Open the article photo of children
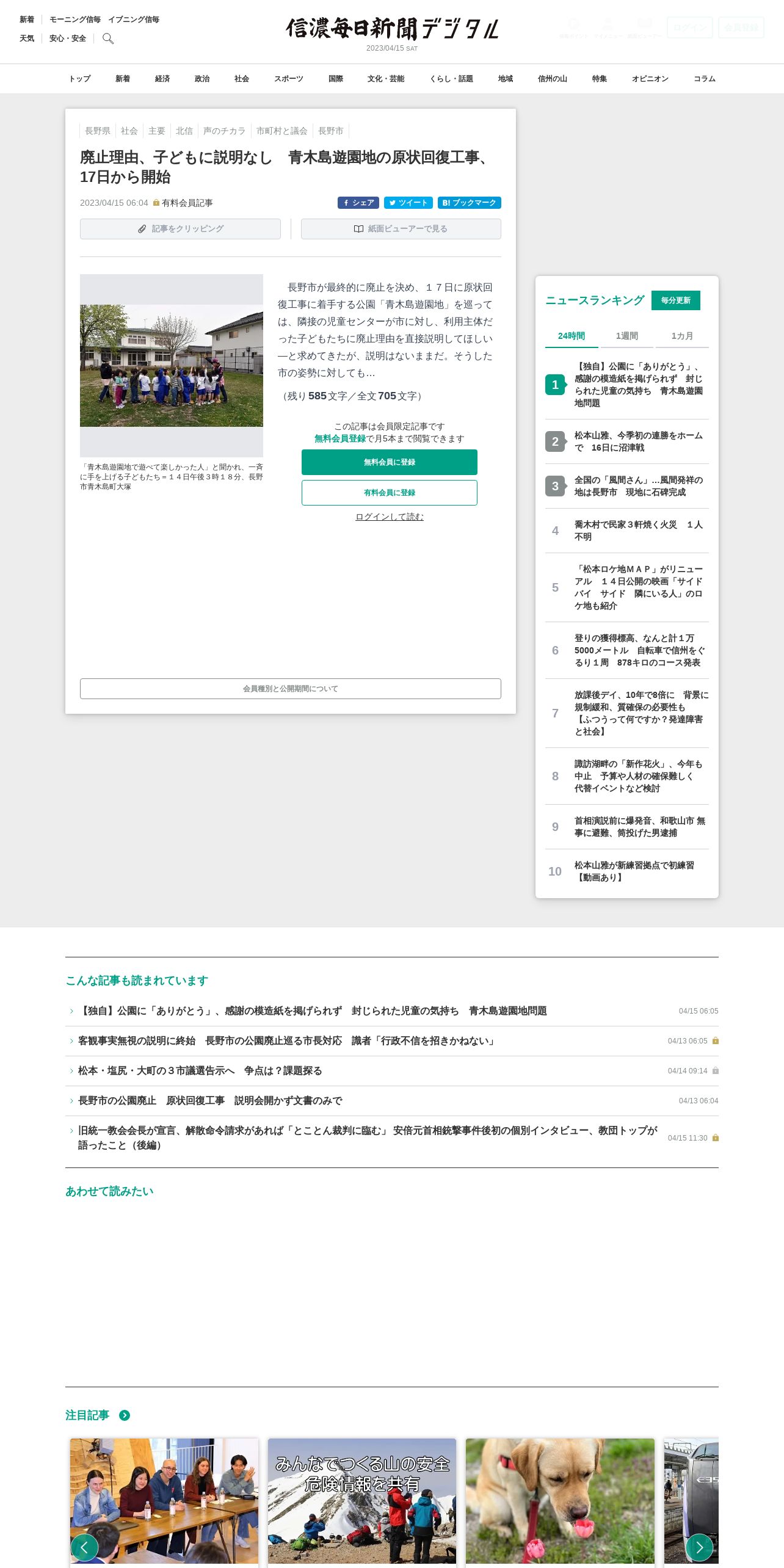The image size is (784, 1568). coord(172,366)
